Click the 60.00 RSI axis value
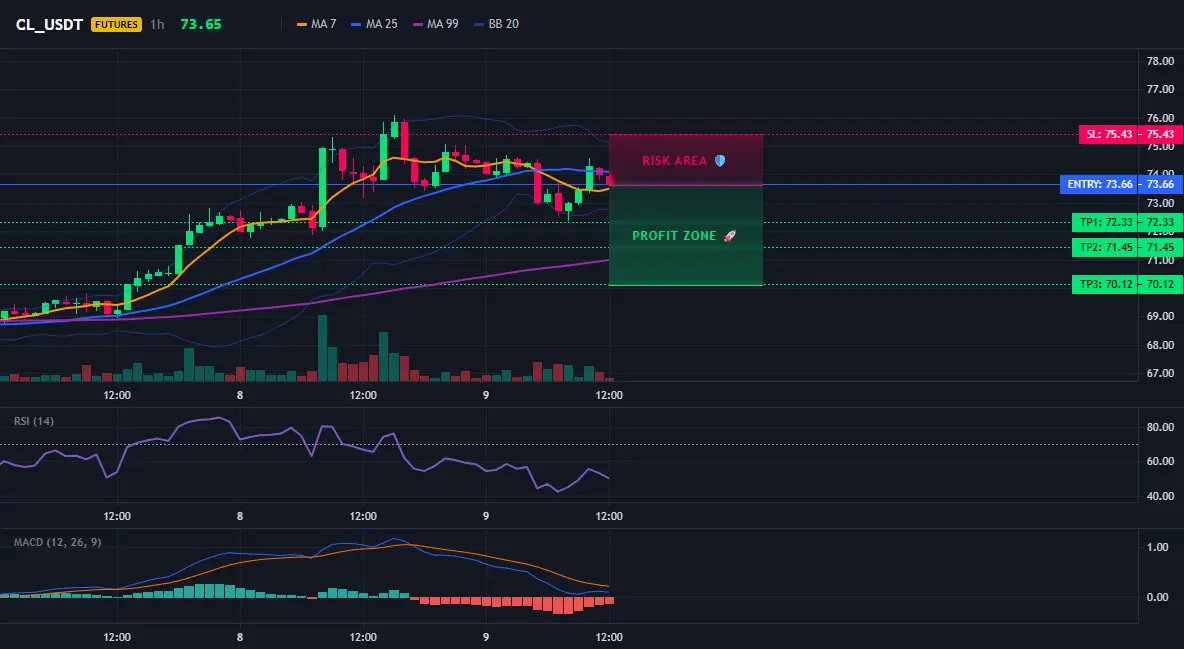This screenshot has width=1184, height=649. click(1160, 461)
